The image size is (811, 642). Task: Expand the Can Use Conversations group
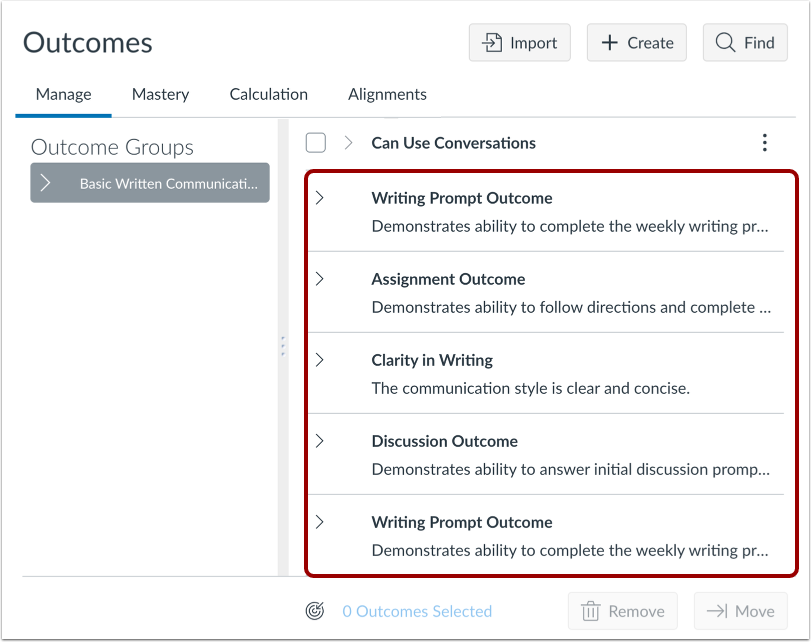(348, 143)
